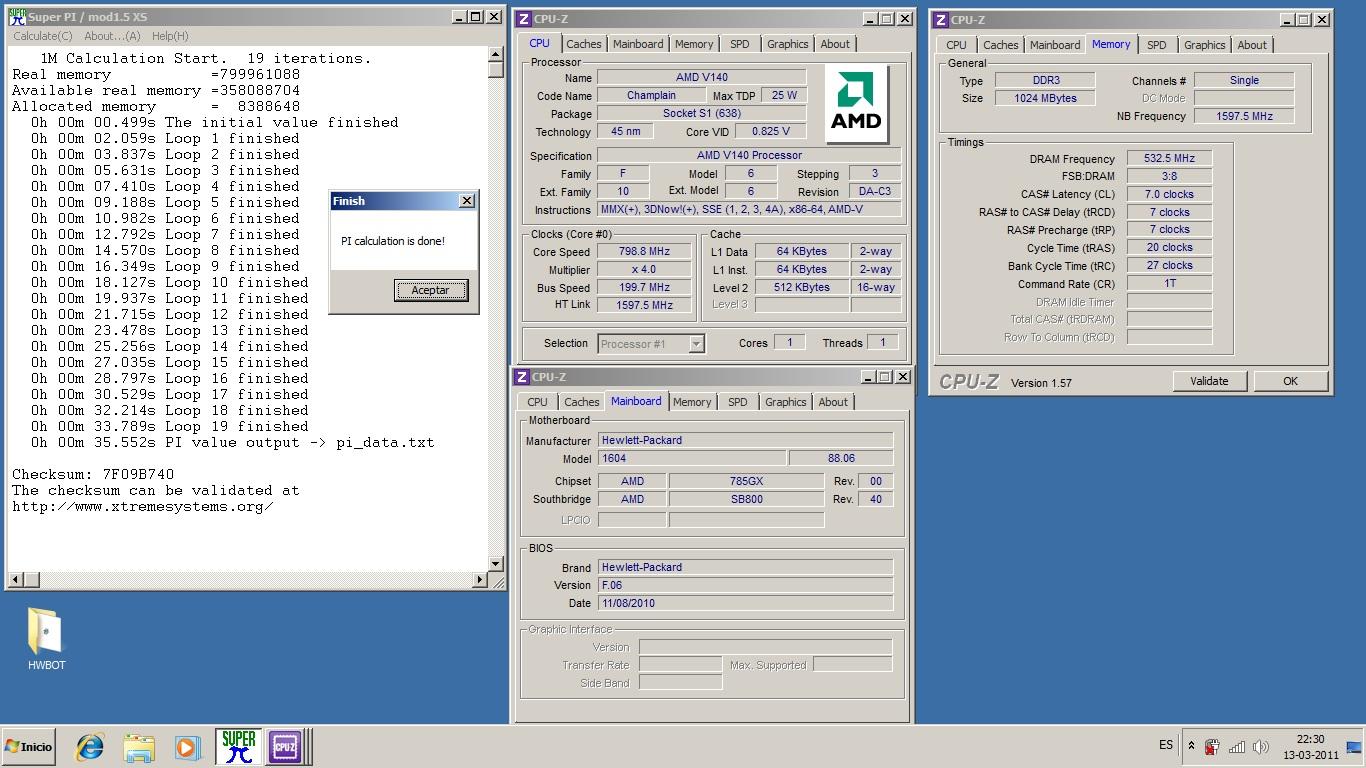Screen dimensions: 1366x768
Task: Minimize the top CPU-Z CPU window
Action: coord(871,18)
